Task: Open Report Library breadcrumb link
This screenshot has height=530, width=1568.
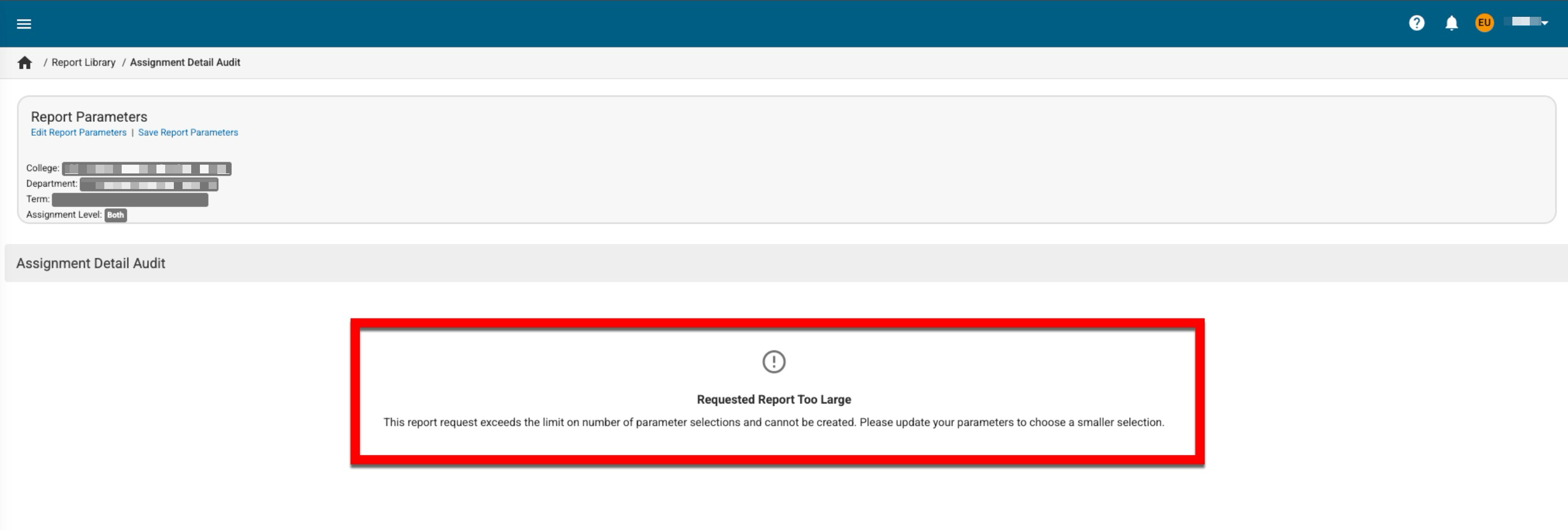Action: pyautogui.click(x=83, y=63)
